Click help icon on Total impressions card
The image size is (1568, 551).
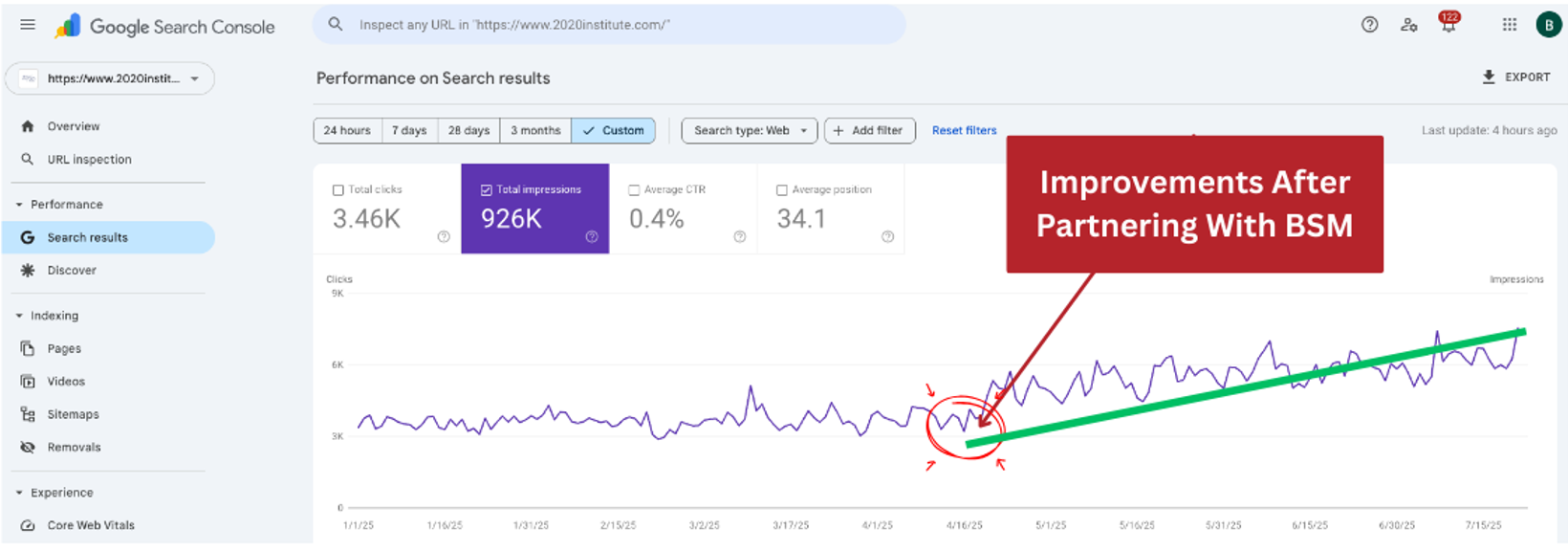pos(592,237)
